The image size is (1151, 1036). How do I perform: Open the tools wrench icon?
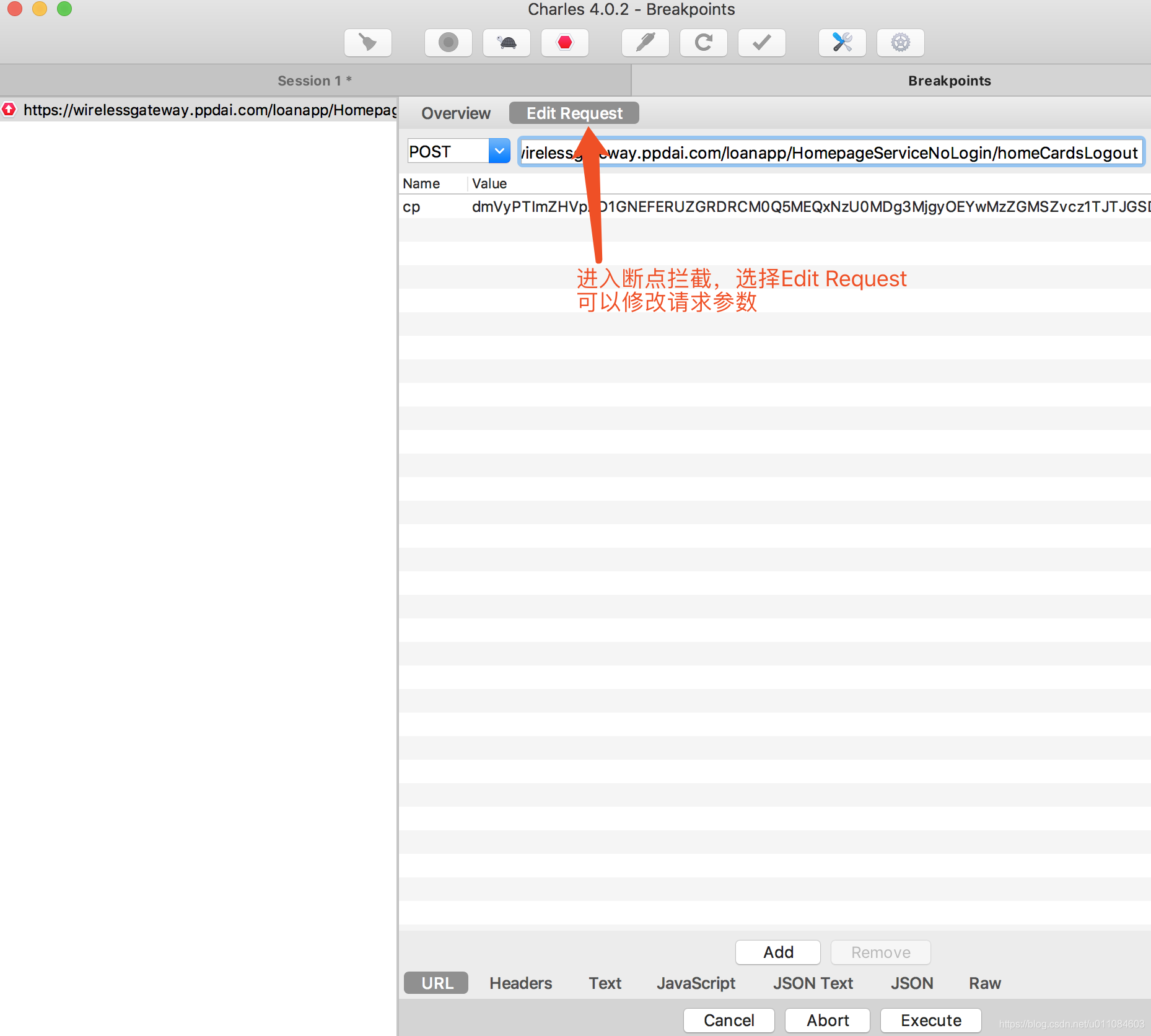pyautogui.click(x=842, y=43)
